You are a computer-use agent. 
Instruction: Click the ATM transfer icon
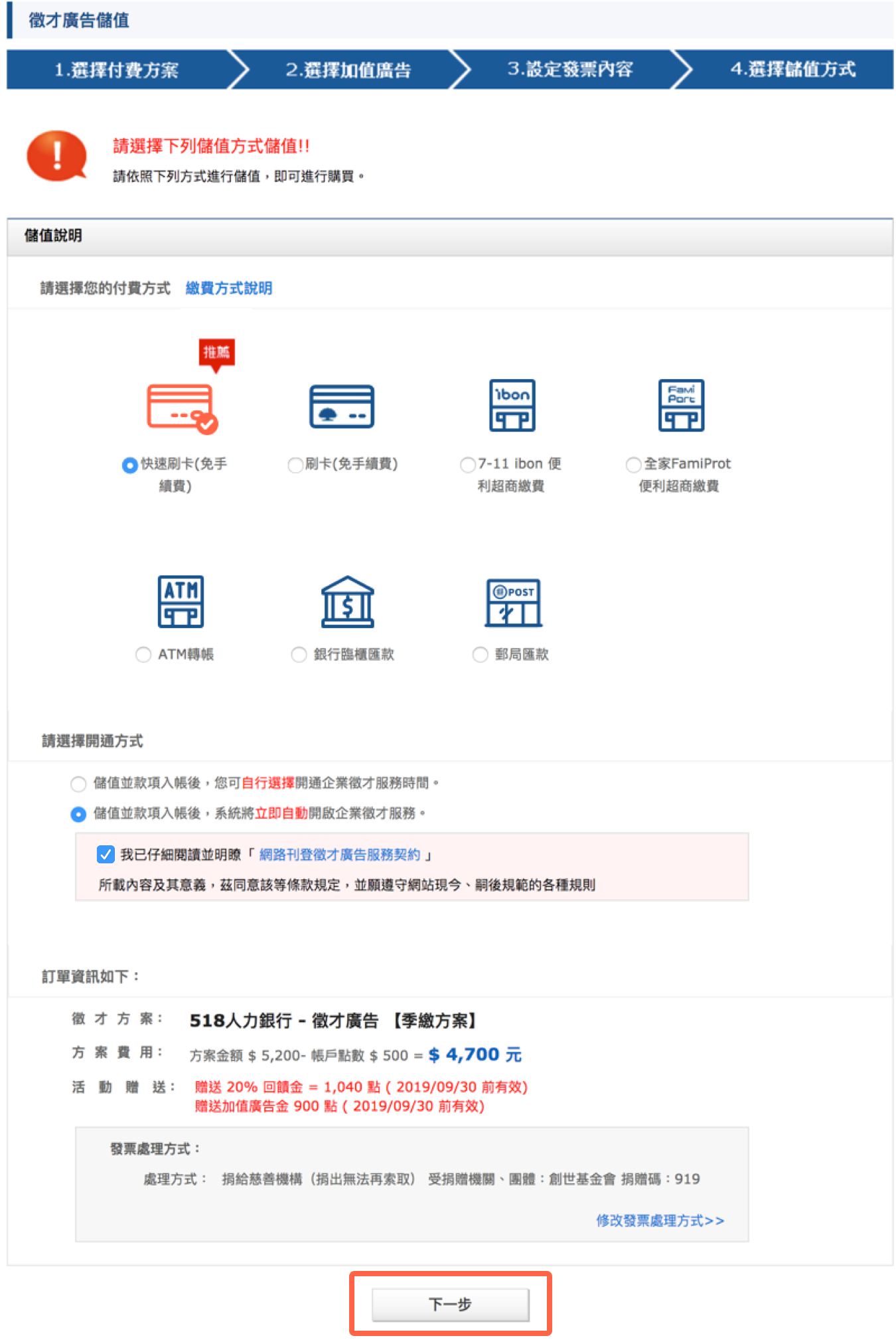pyautogui.click(x=181, y=601)
